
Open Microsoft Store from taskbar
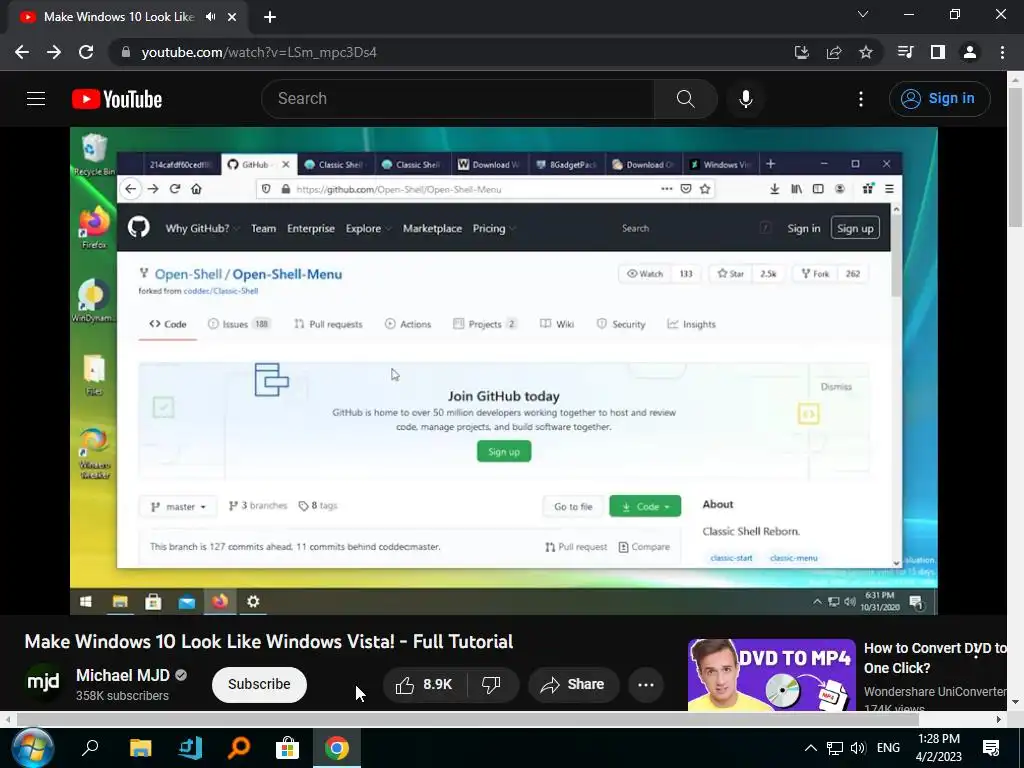287,748
